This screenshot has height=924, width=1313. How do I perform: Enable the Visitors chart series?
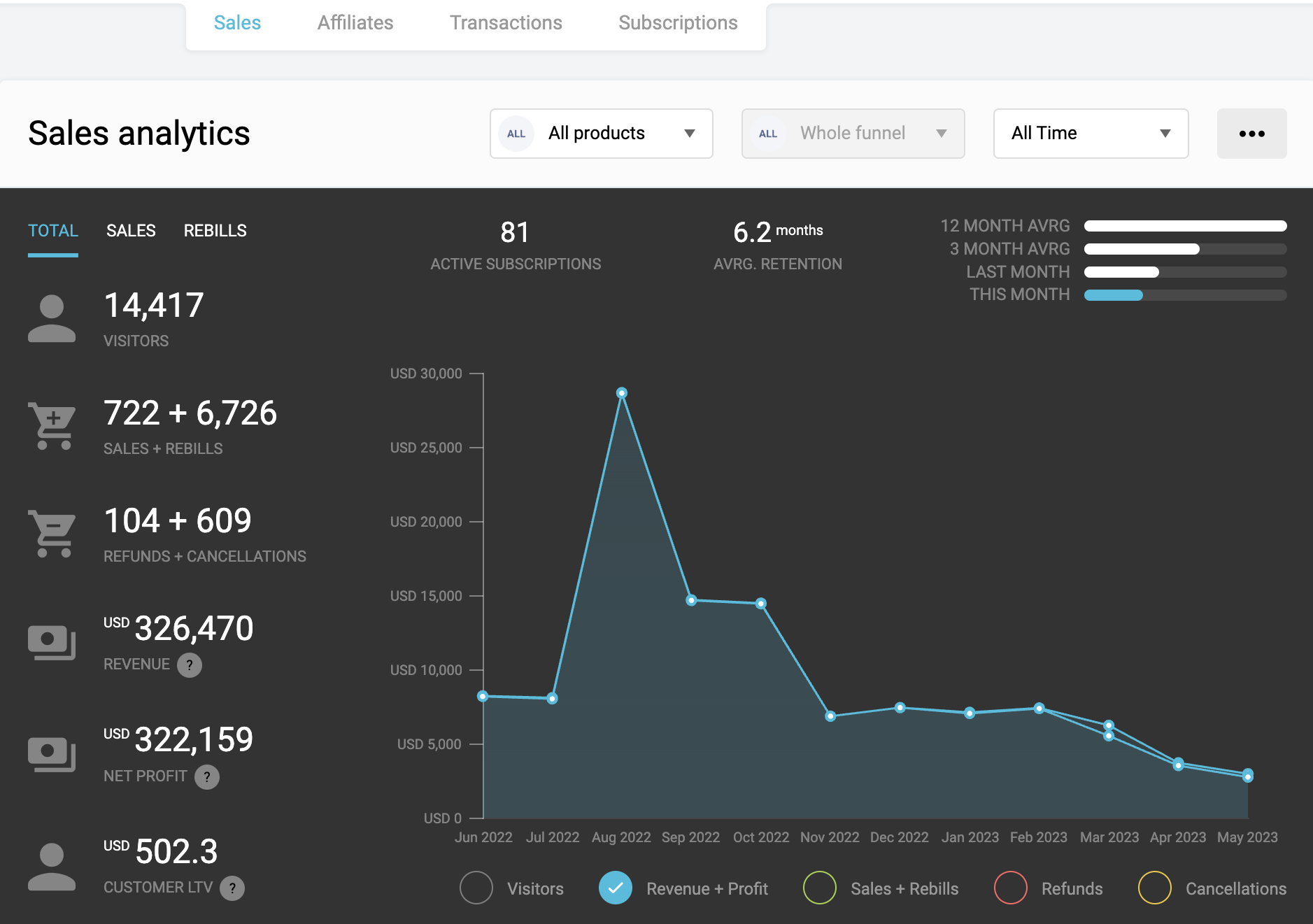[476, 888]
